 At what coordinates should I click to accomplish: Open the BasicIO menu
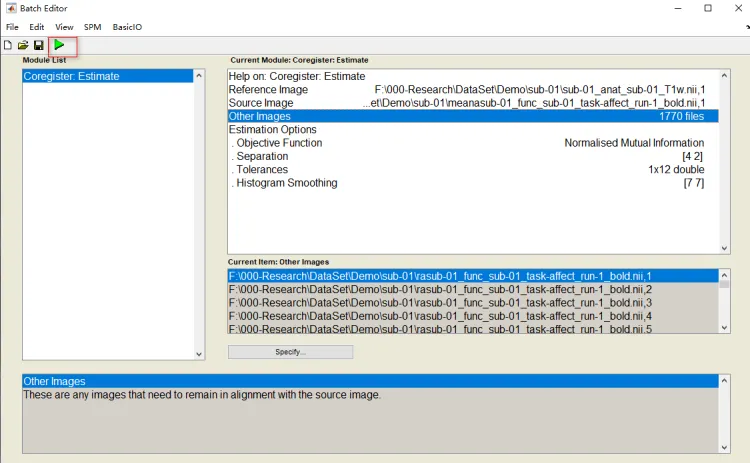pyautogui.click(x=127, y=27)
